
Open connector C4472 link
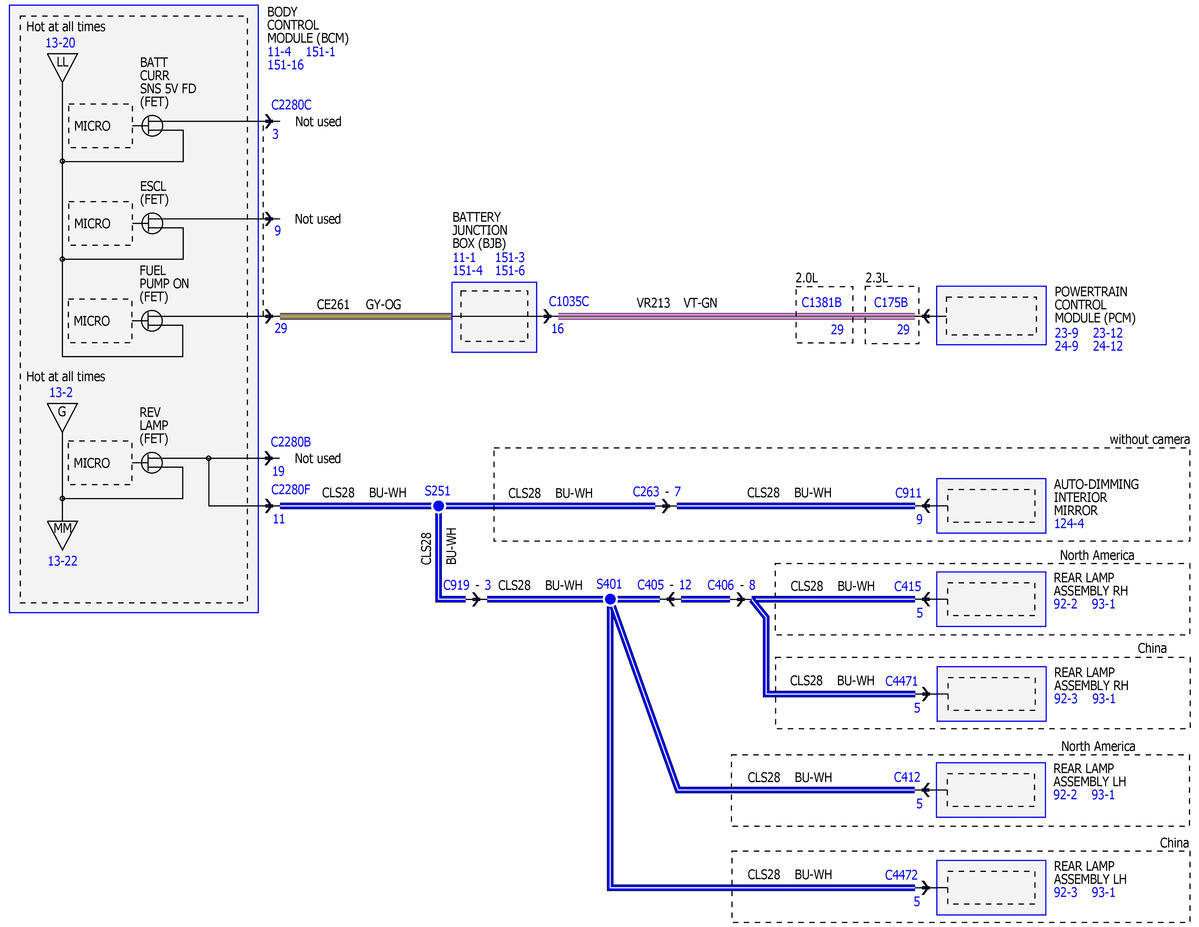tap(901, 874)
